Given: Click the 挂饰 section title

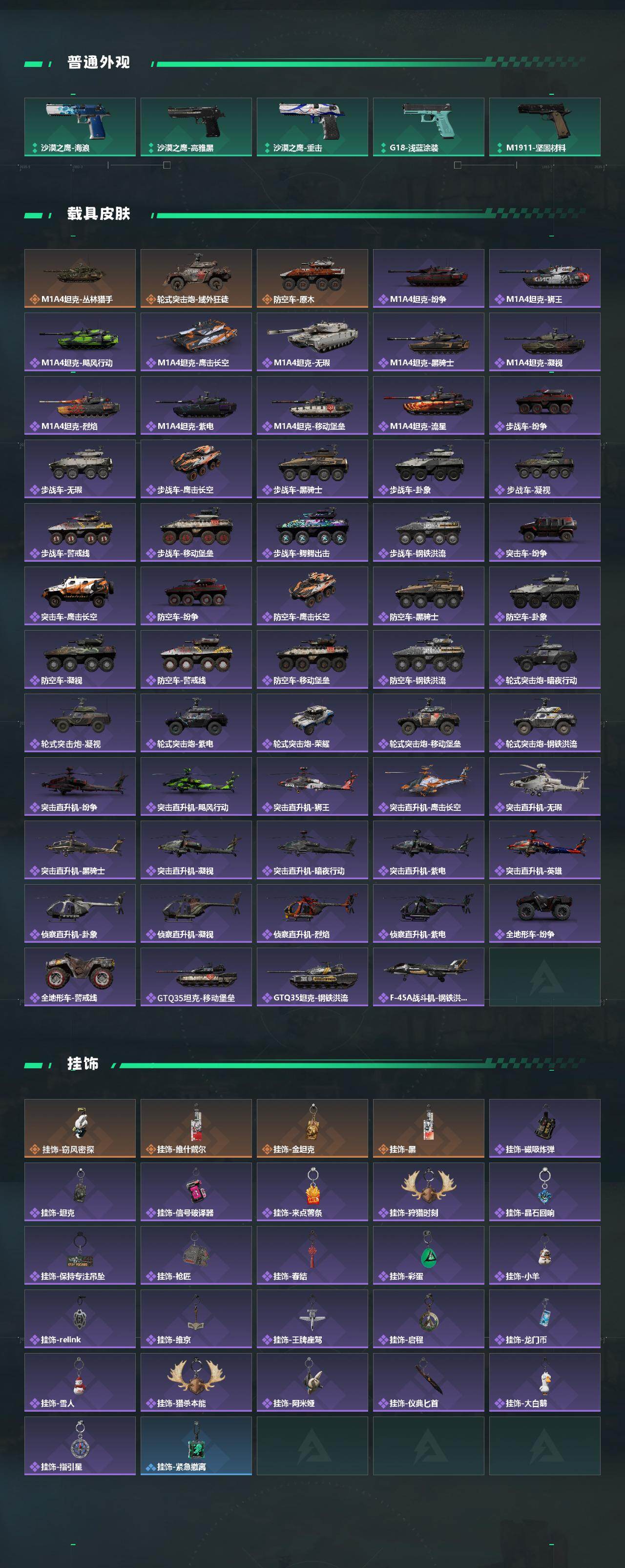Looking at the screenshot, I should click(83, 1063).
